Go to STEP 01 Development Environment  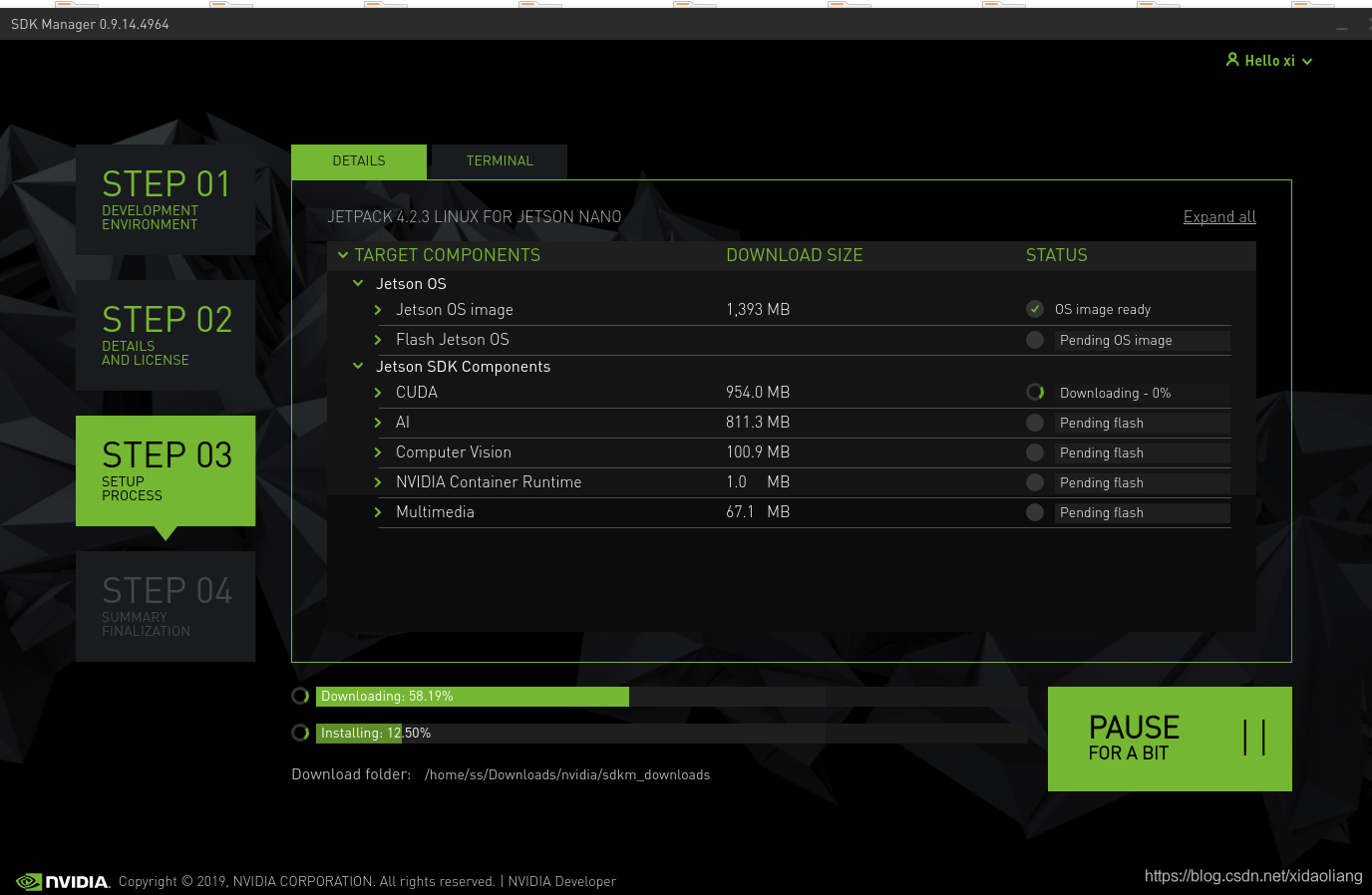(166, 199)
